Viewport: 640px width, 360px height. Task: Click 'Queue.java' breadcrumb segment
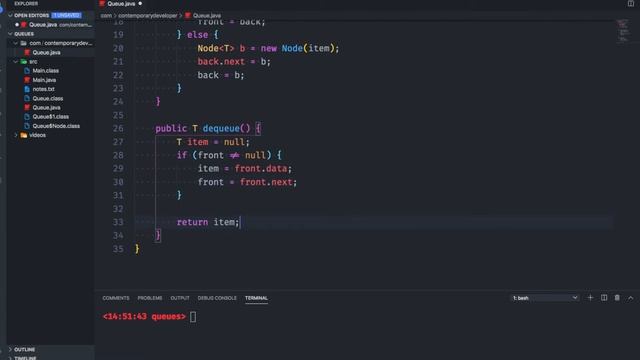click(x=207, y=16)
